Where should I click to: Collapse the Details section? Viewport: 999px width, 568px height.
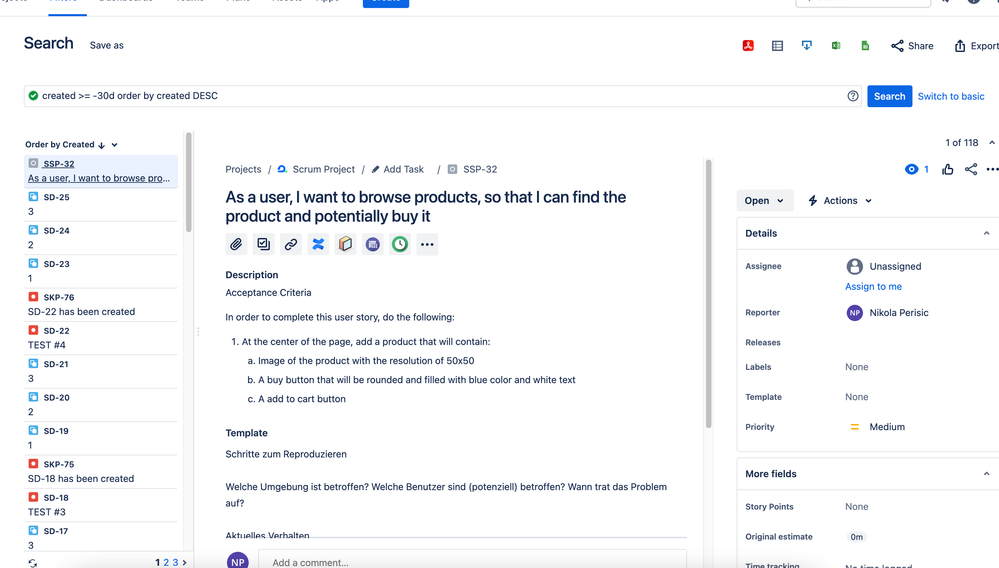[x=986, y=233]
